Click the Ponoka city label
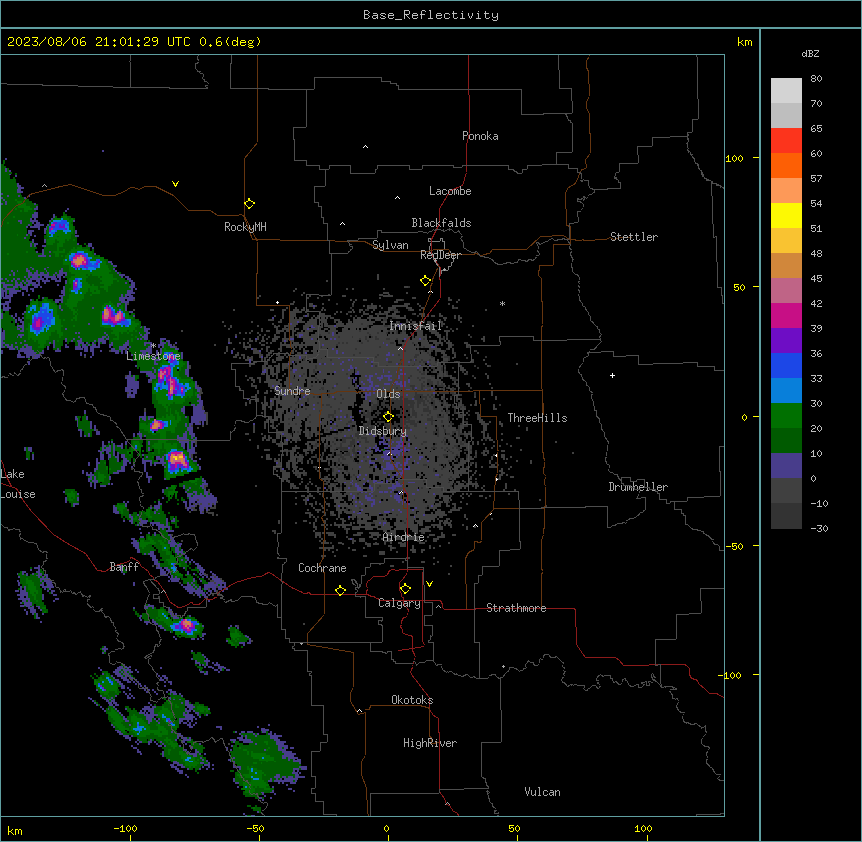This screenshot has height=842, width=862. pyautogui.click(x=480, y=136)
